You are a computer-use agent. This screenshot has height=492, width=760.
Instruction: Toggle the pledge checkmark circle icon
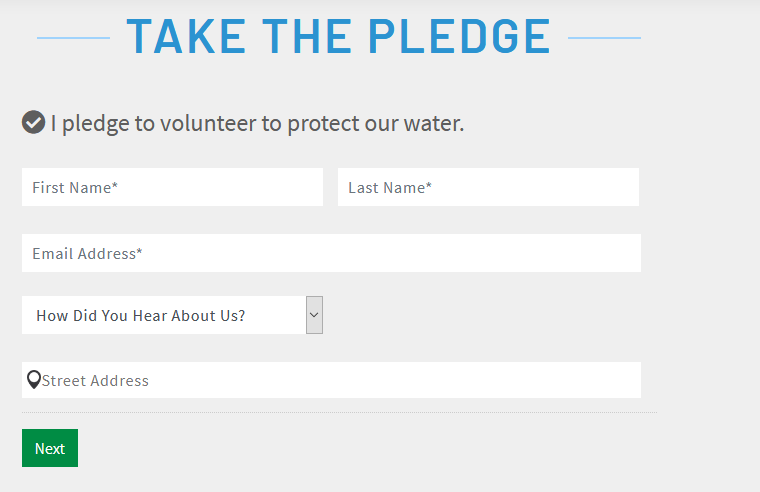(x=33, y=122)
